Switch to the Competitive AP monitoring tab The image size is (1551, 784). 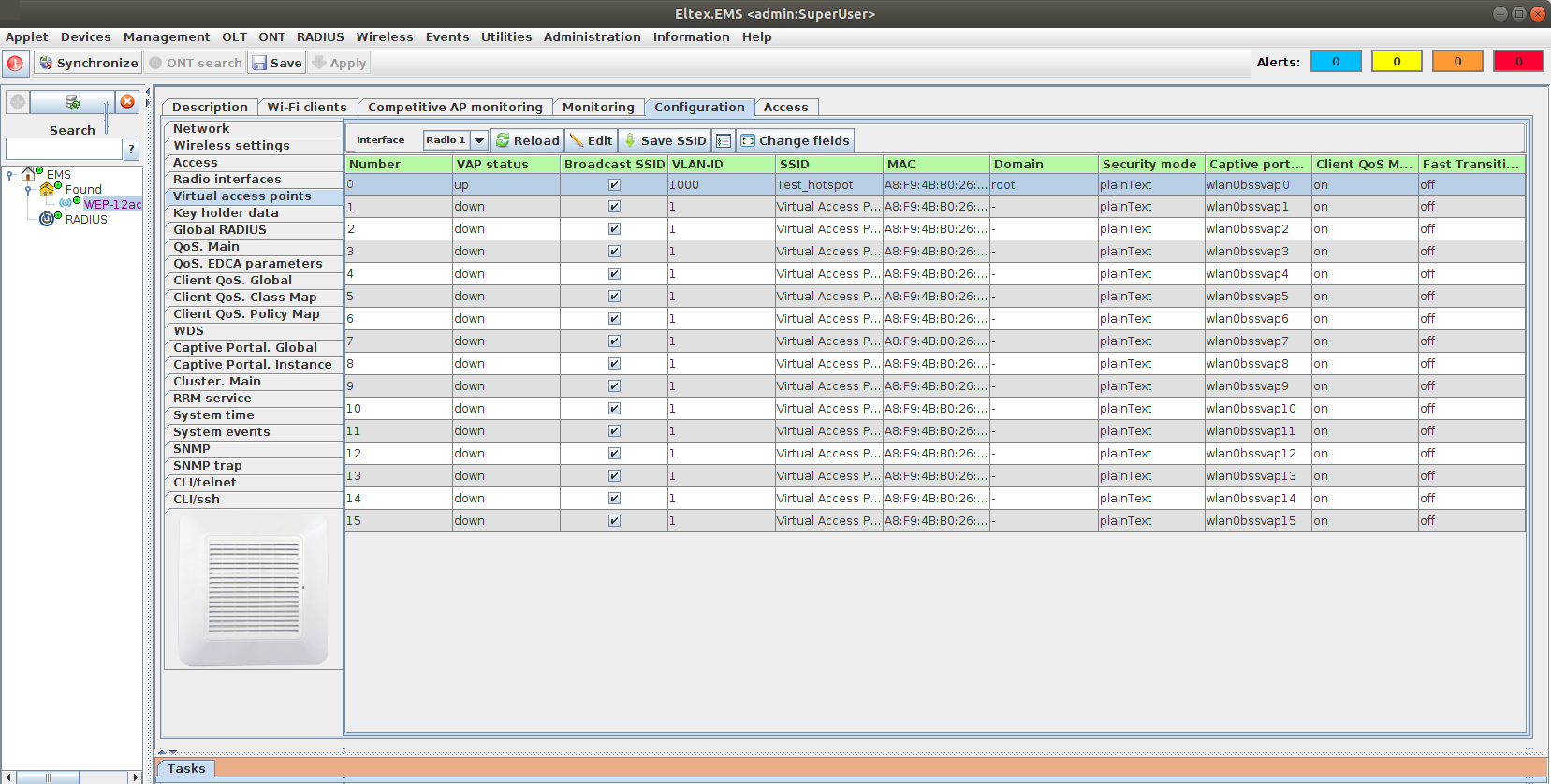tap(455, 108)
